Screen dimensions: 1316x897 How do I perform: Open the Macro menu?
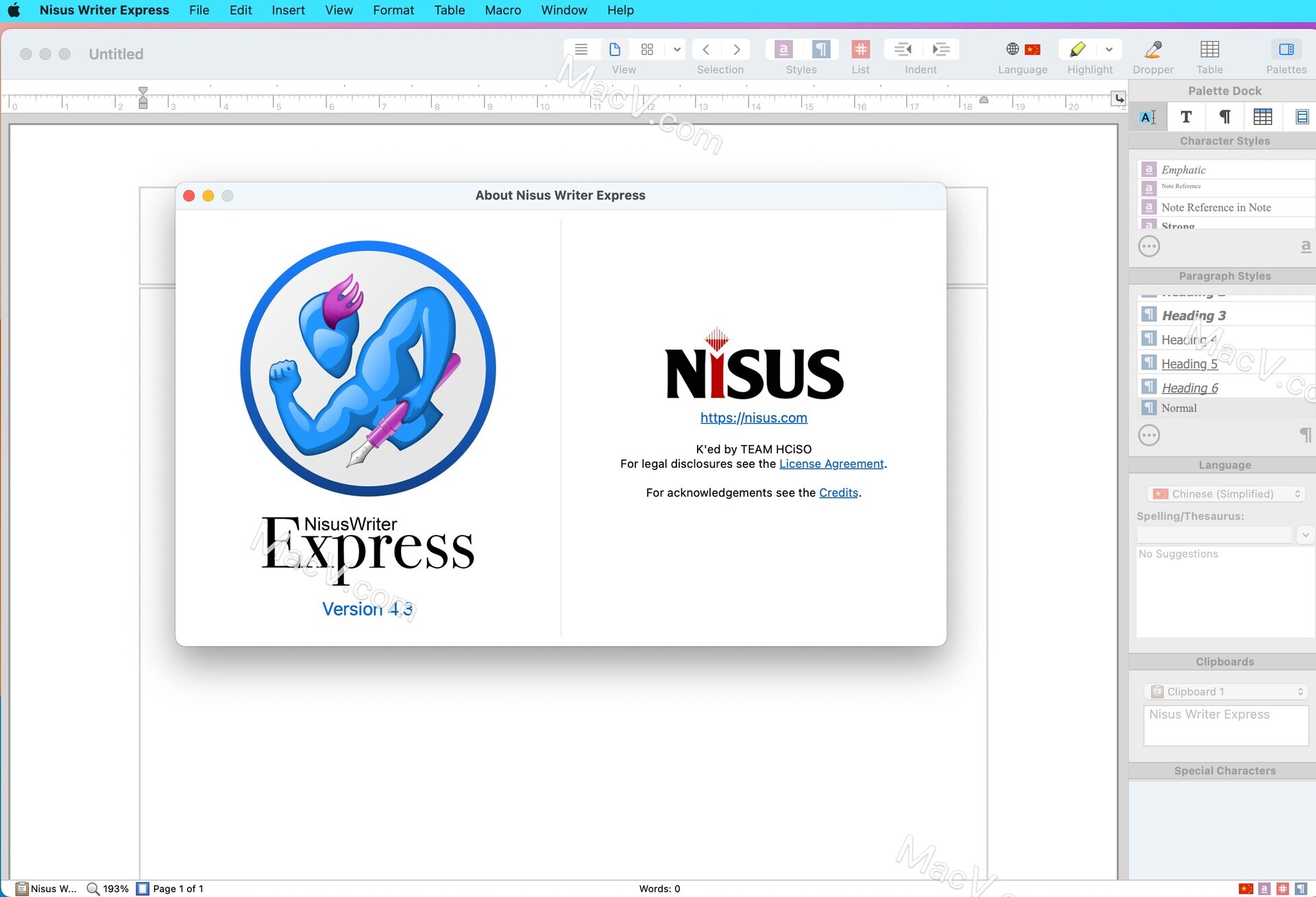502,10
